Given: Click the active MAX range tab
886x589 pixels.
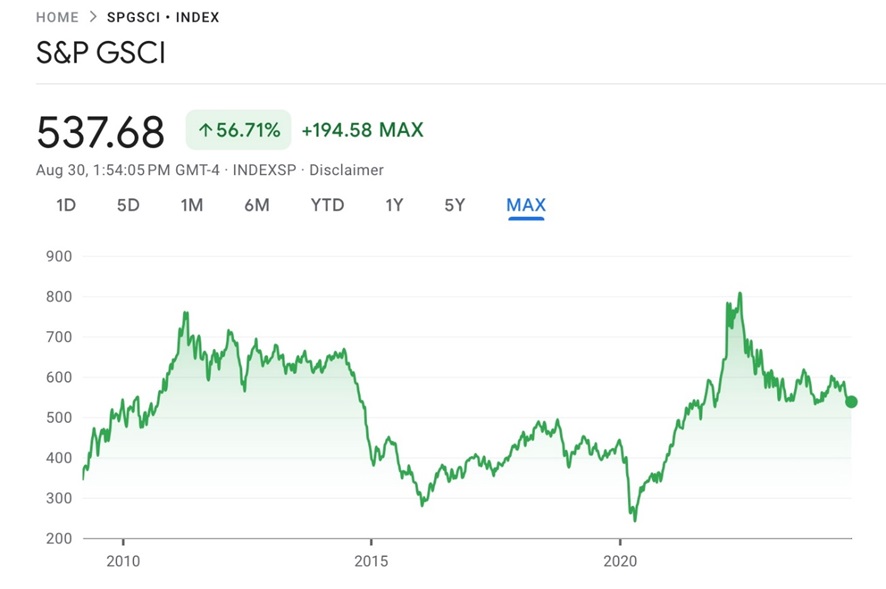Looking at the screenshot, I should (526, 205).
